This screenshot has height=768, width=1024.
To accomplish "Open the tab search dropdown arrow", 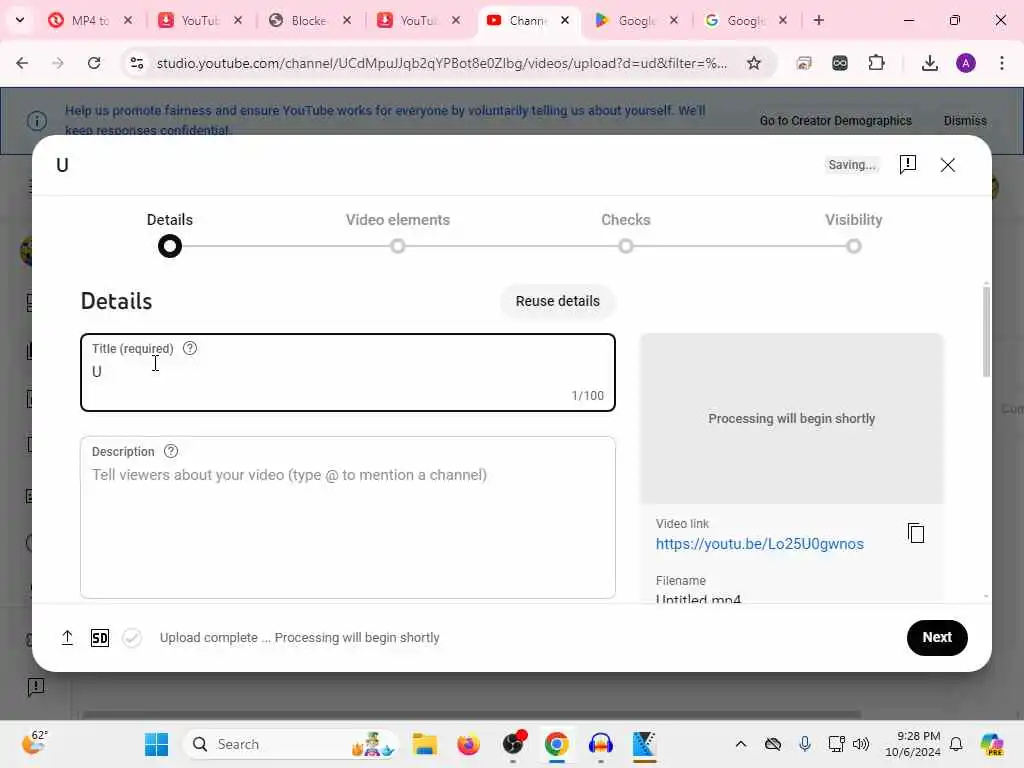I will [x=20, y=20].
